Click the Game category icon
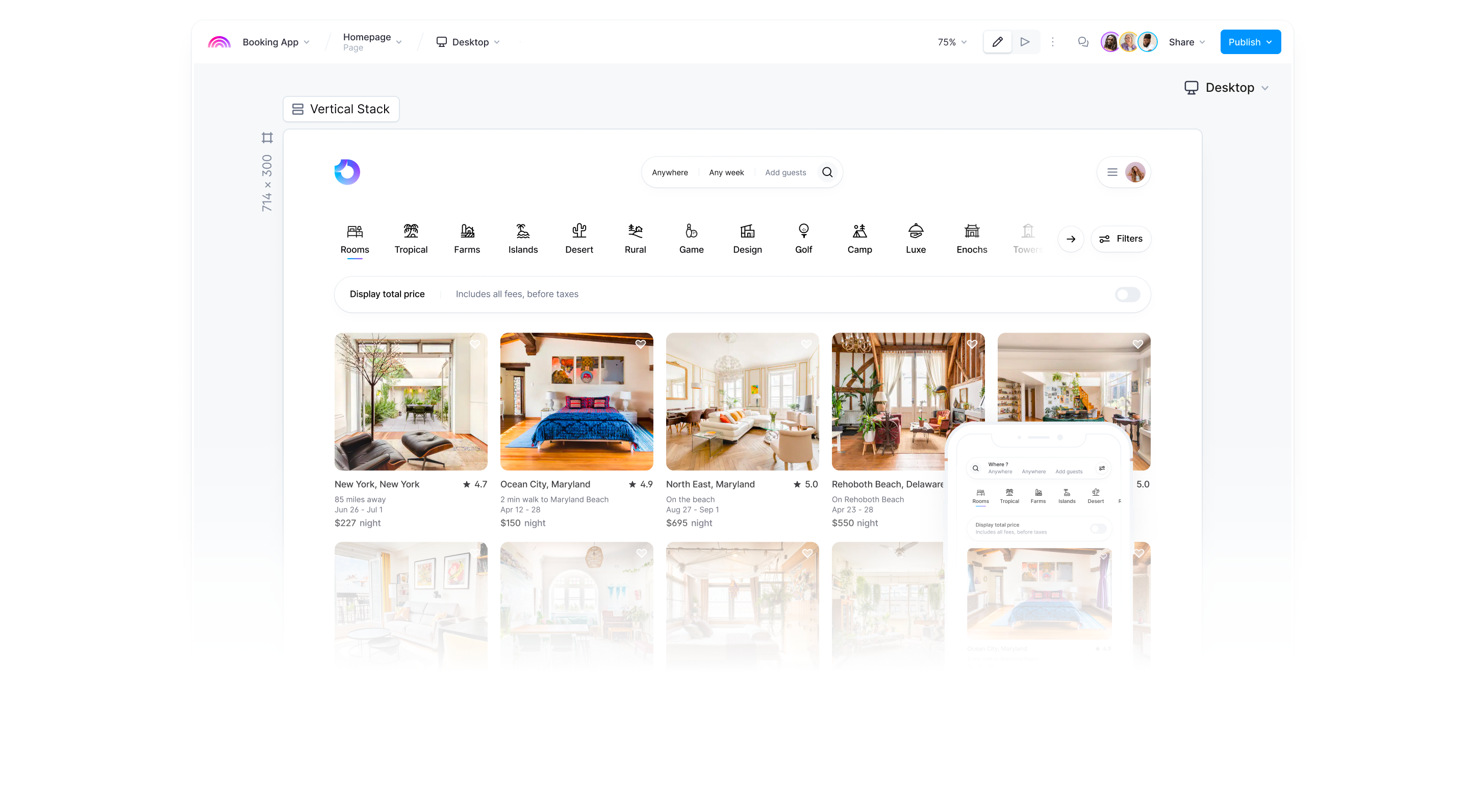The image size is (1469, 812). tap(691, 231)
